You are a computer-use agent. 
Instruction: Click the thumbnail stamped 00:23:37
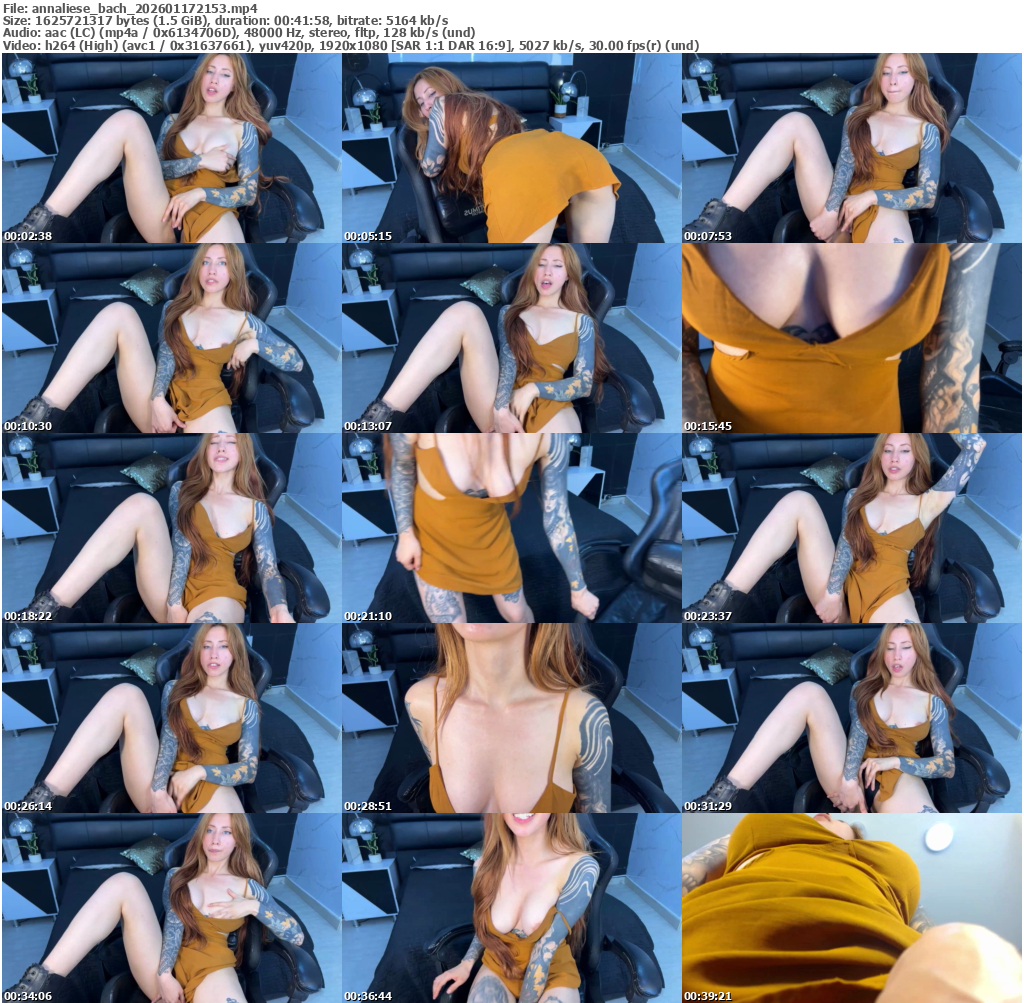click(x=851, y=528)
